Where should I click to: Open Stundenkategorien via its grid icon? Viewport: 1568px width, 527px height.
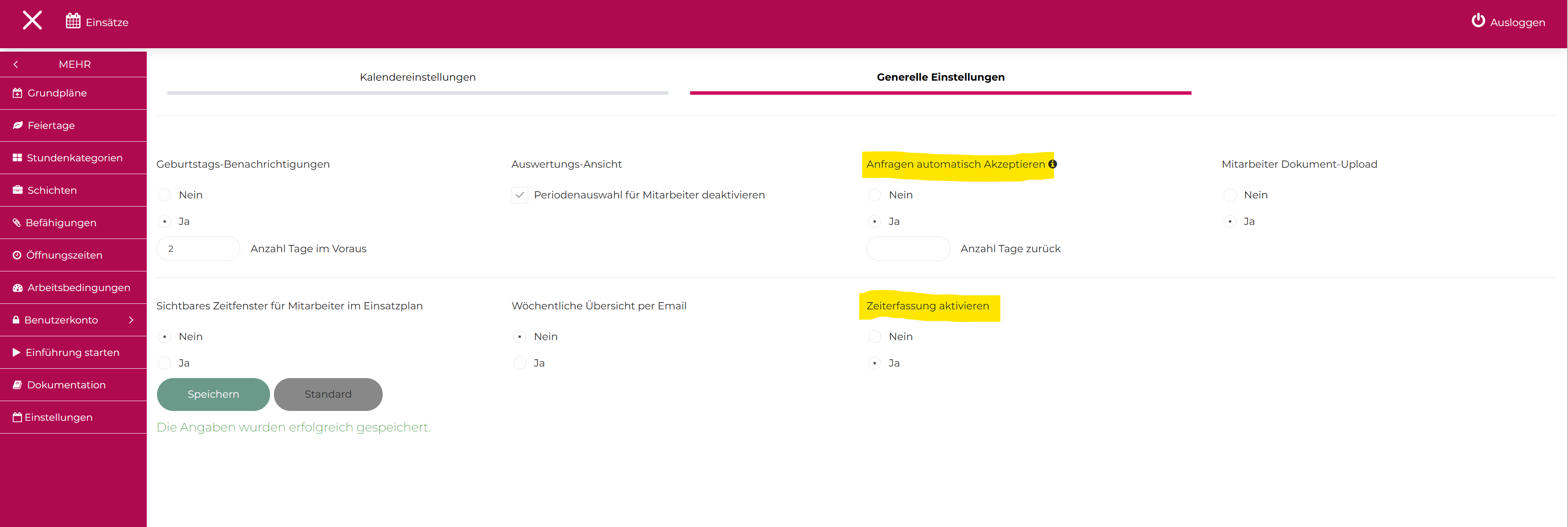(17, 157)
